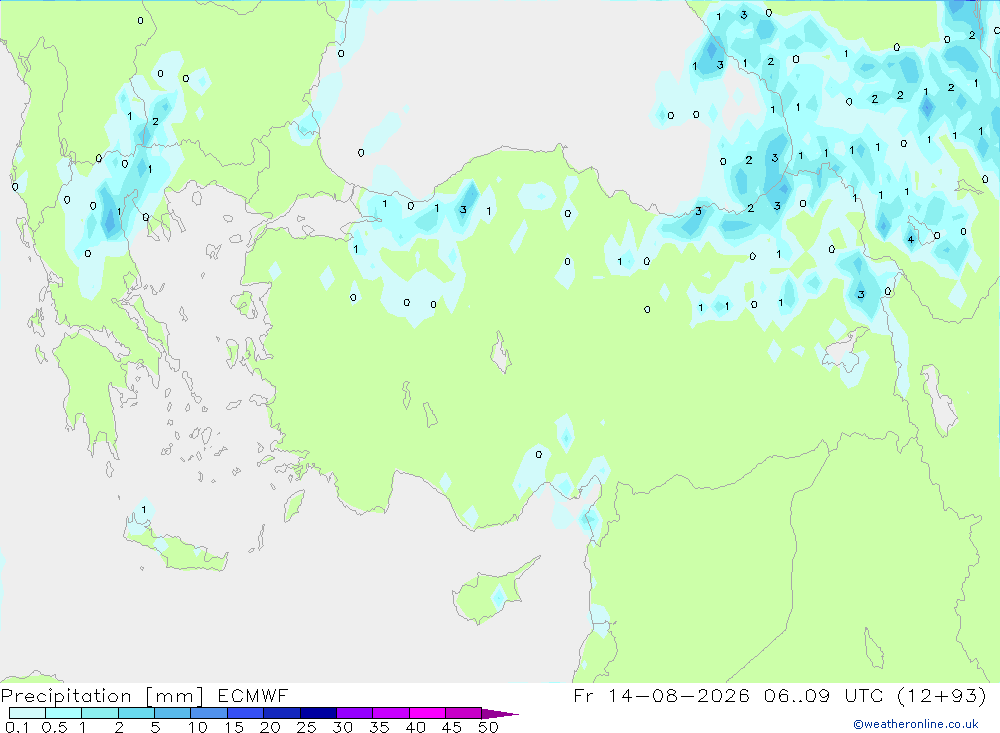Screen dimensions: 1000x733
Task: Click the 'Precipitation [mm]' title text
Action: (x=102, y=695)
